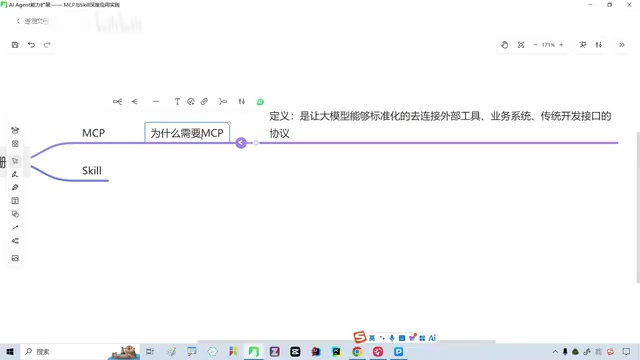This screenshot has width=640, height=360.
Task: Click the line style dash in the floating toolbar
Action: pyautogui.click(x=156, y=102)
